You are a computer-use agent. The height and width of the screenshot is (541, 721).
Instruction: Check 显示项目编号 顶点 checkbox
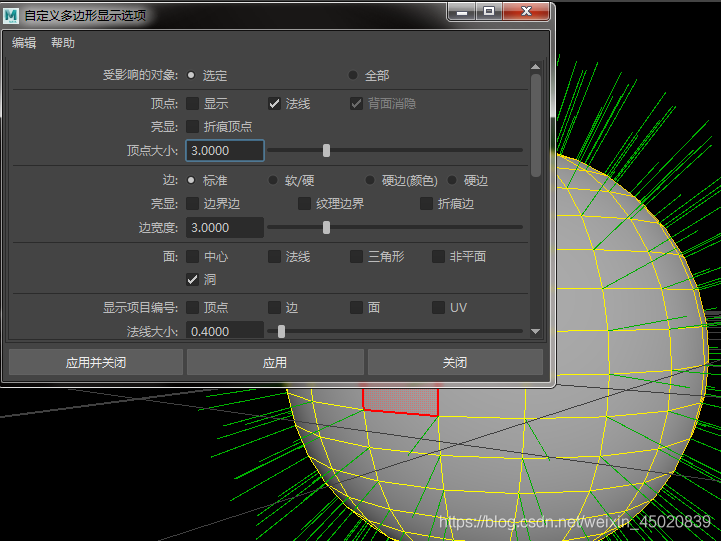click(193, 308)
